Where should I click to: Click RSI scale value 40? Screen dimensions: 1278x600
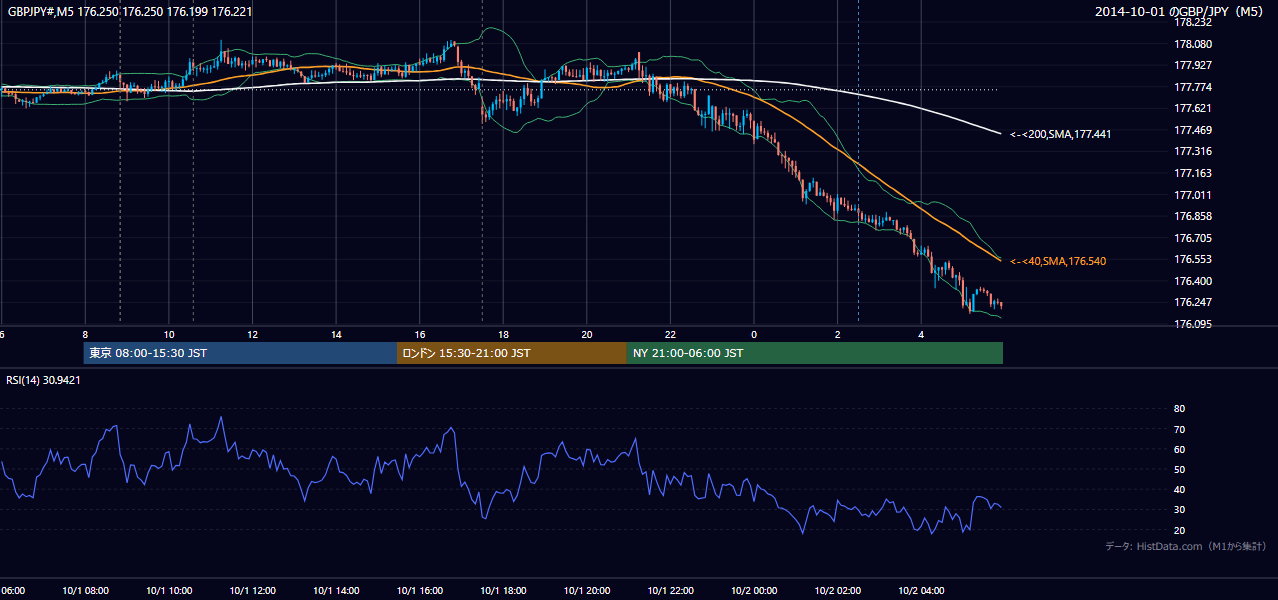coord(1179,489)
